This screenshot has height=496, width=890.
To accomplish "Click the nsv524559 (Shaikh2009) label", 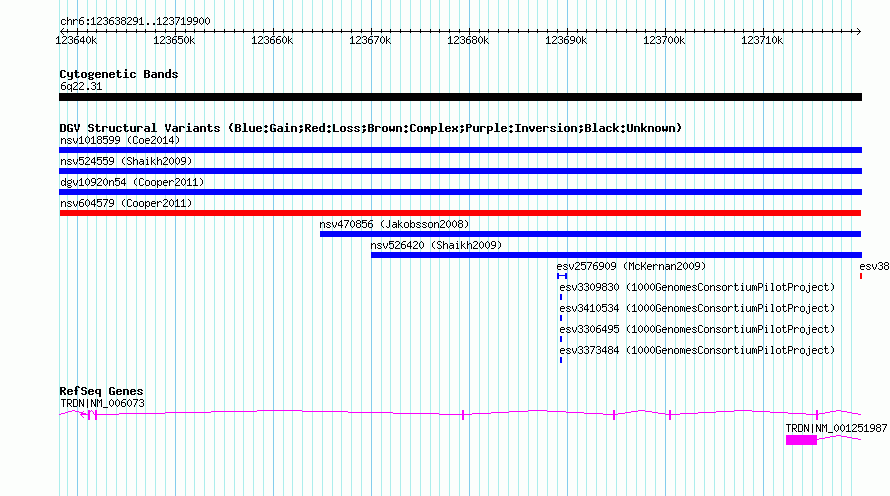I will [x=126, y=161].
